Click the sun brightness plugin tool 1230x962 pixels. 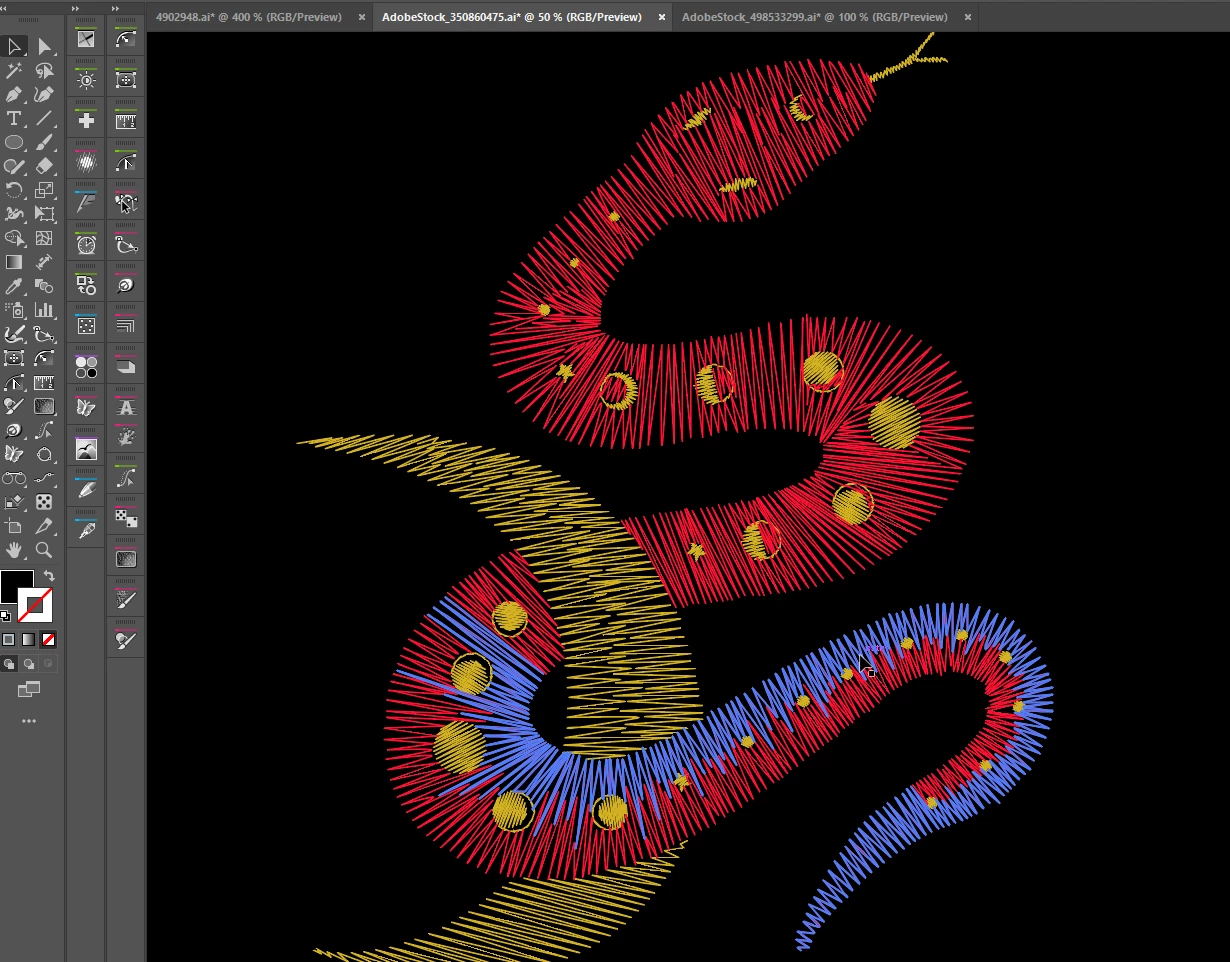click(x=86, y=80)
